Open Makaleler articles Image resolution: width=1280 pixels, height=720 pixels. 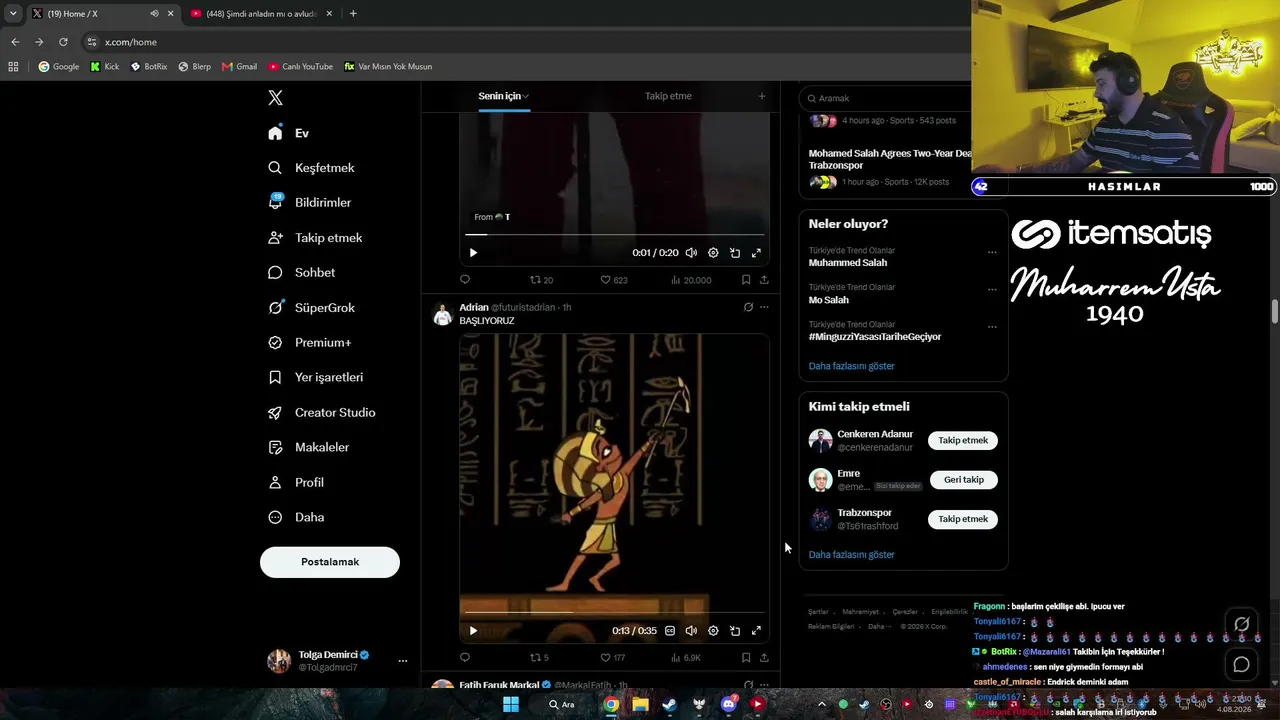point(308,447)
